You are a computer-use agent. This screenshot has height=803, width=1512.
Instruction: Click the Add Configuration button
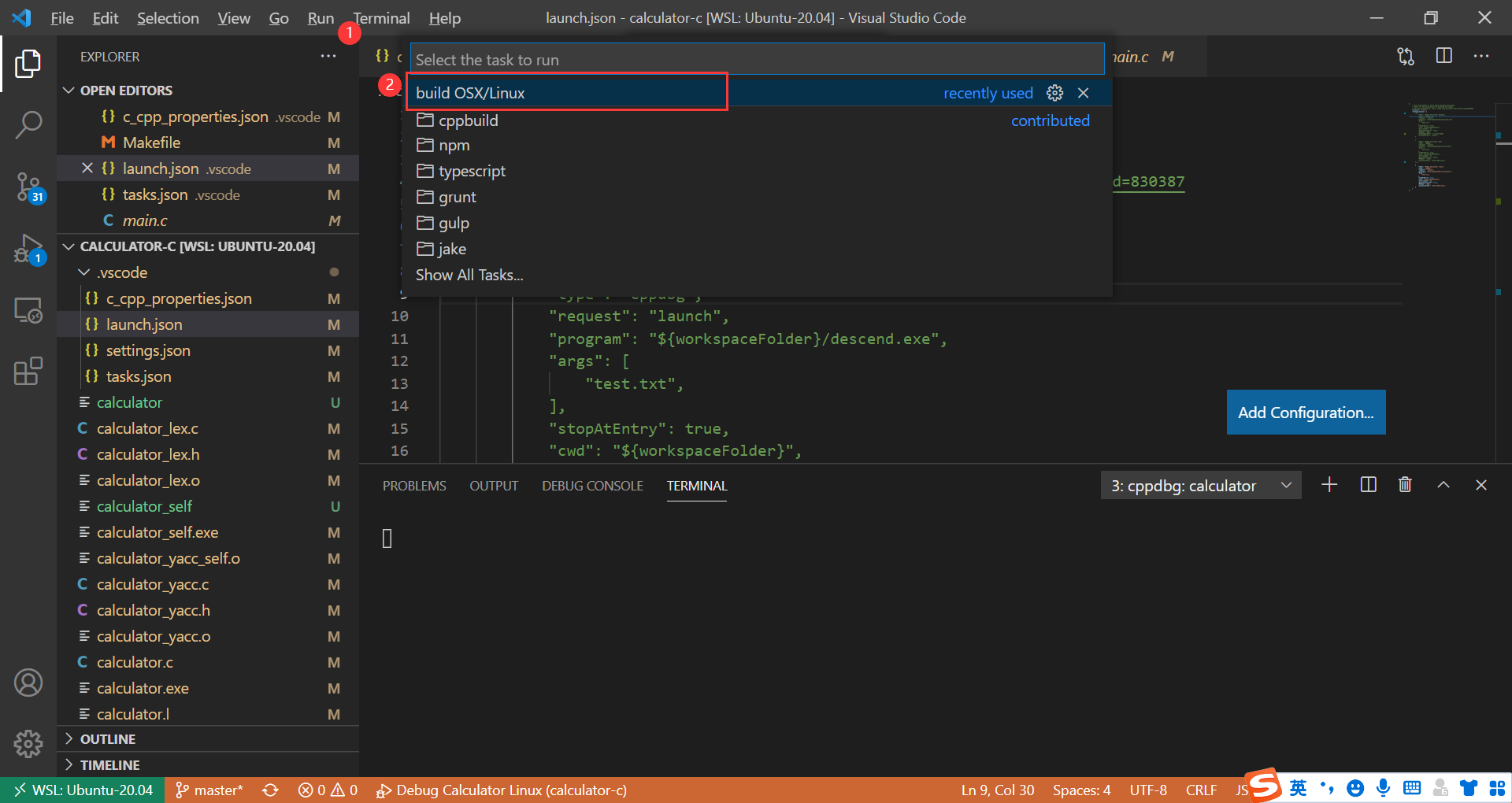(1305, 412)
